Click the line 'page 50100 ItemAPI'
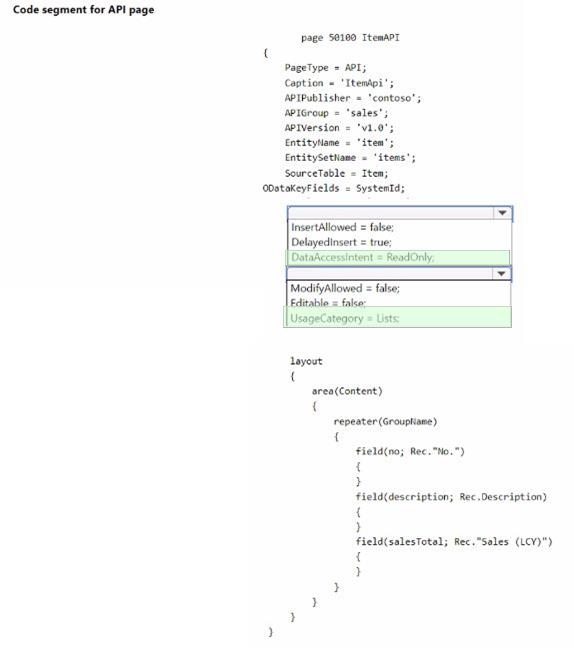This screenshot has height=648, width=574. tap(350, 38)
